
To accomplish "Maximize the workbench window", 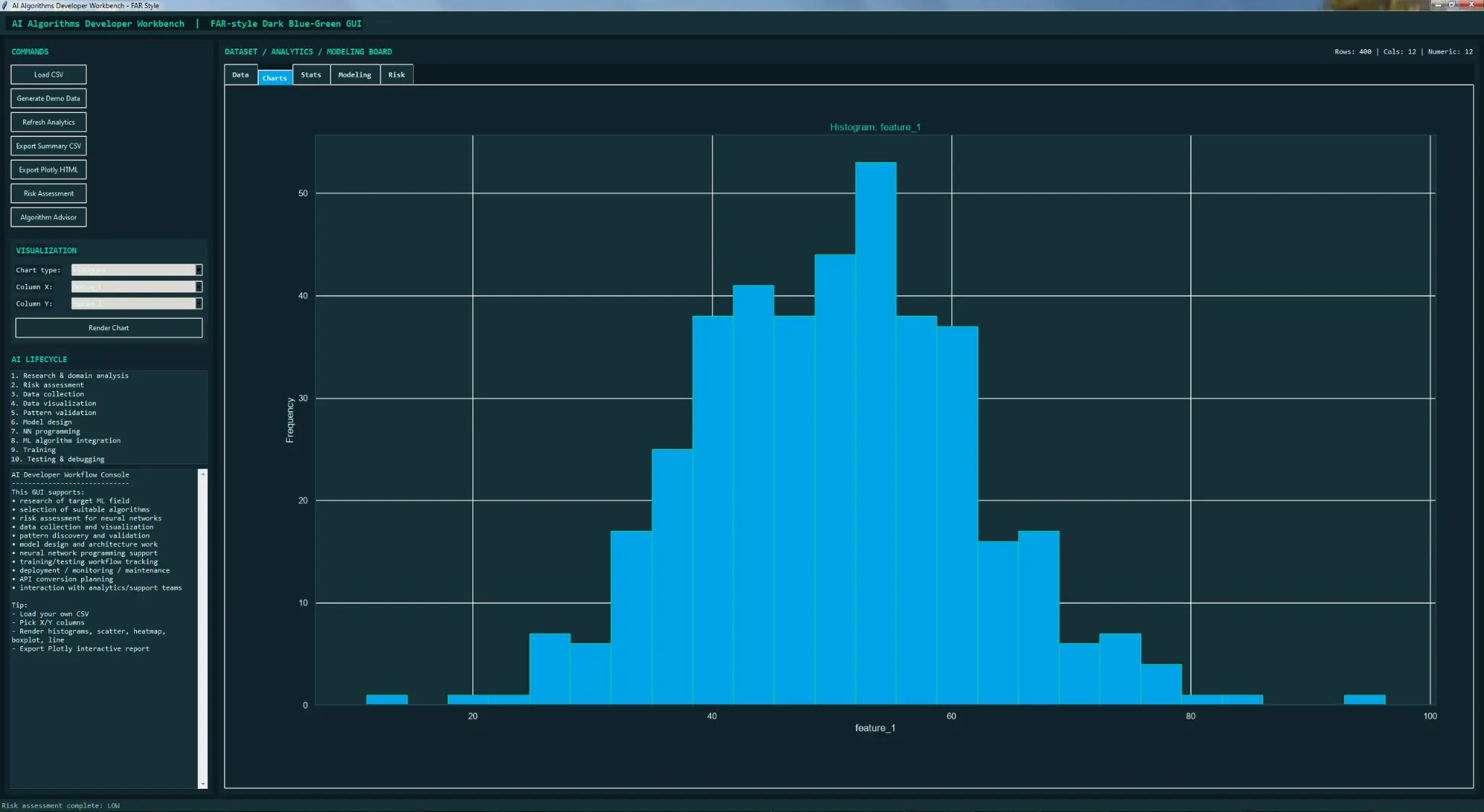I will [1452, 5].
